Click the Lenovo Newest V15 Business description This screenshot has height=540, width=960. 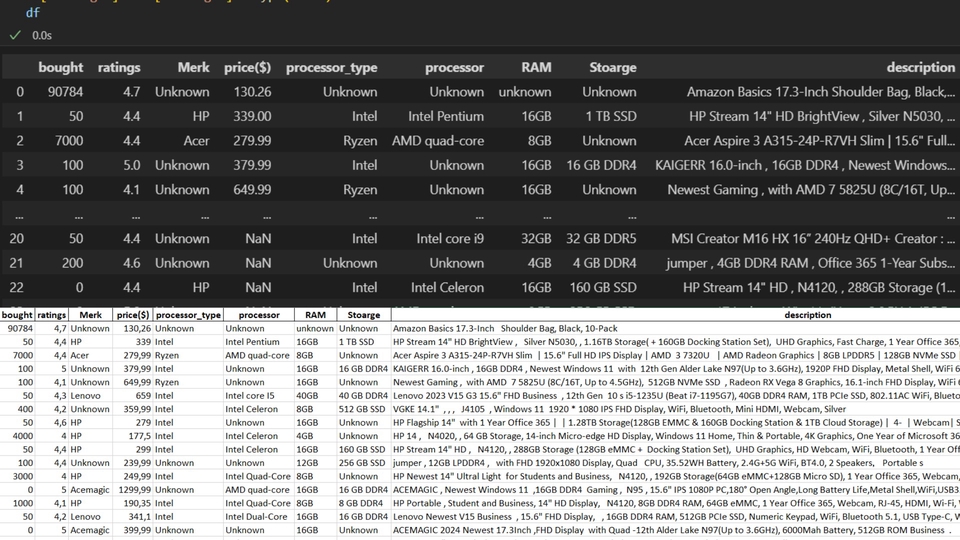pyautogui.click(x=676, y=517)
